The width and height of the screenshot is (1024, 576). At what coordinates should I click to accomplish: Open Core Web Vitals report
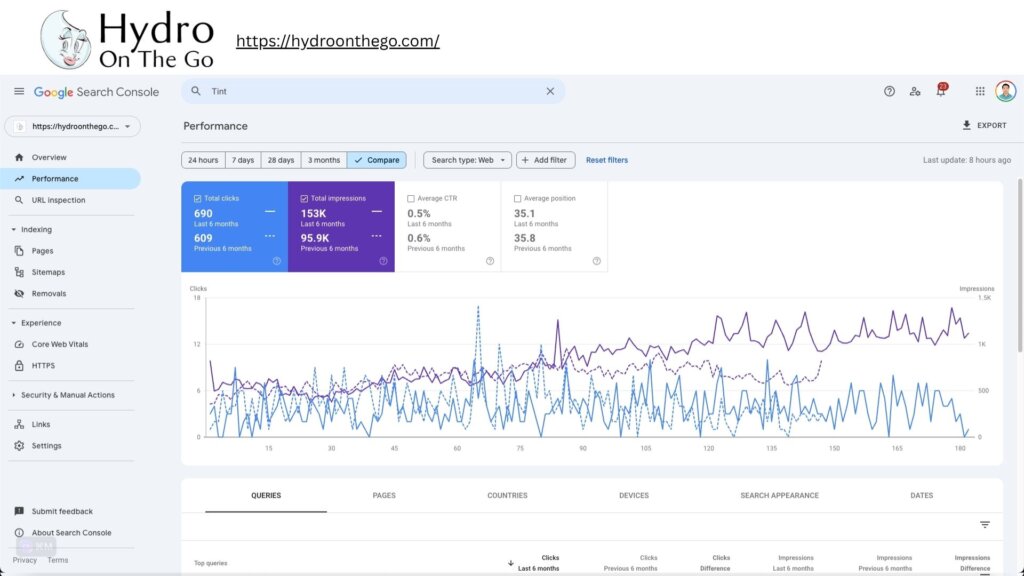click(x=59, y=344)
